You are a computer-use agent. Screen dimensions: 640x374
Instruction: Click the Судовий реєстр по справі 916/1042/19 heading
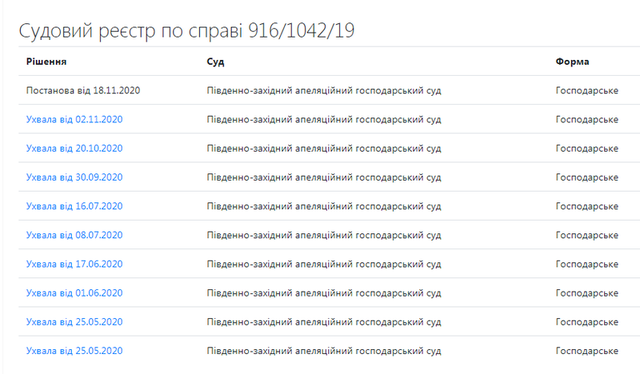[187, 31]
